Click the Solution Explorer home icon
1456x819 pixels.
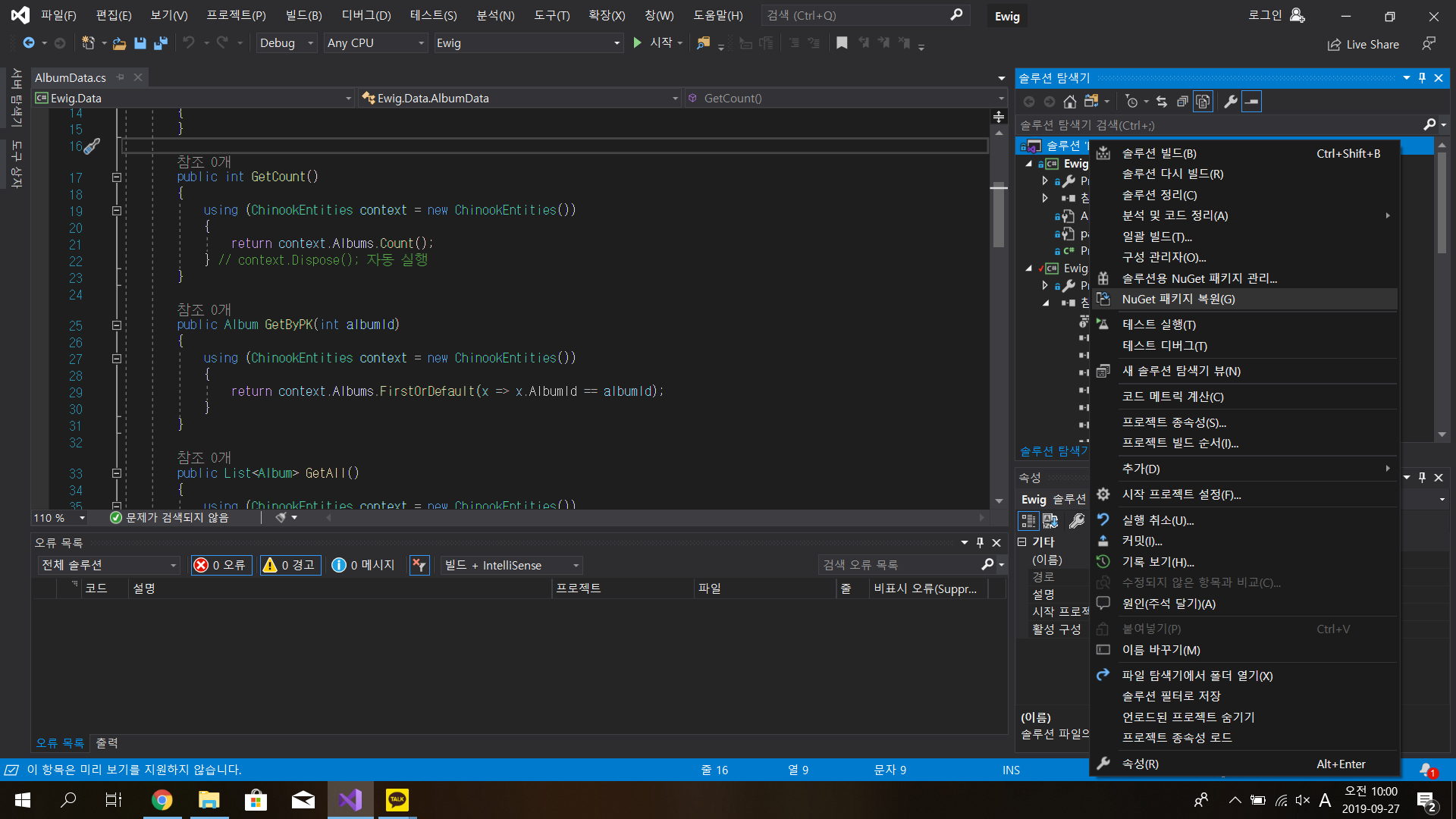(1070, 102)
